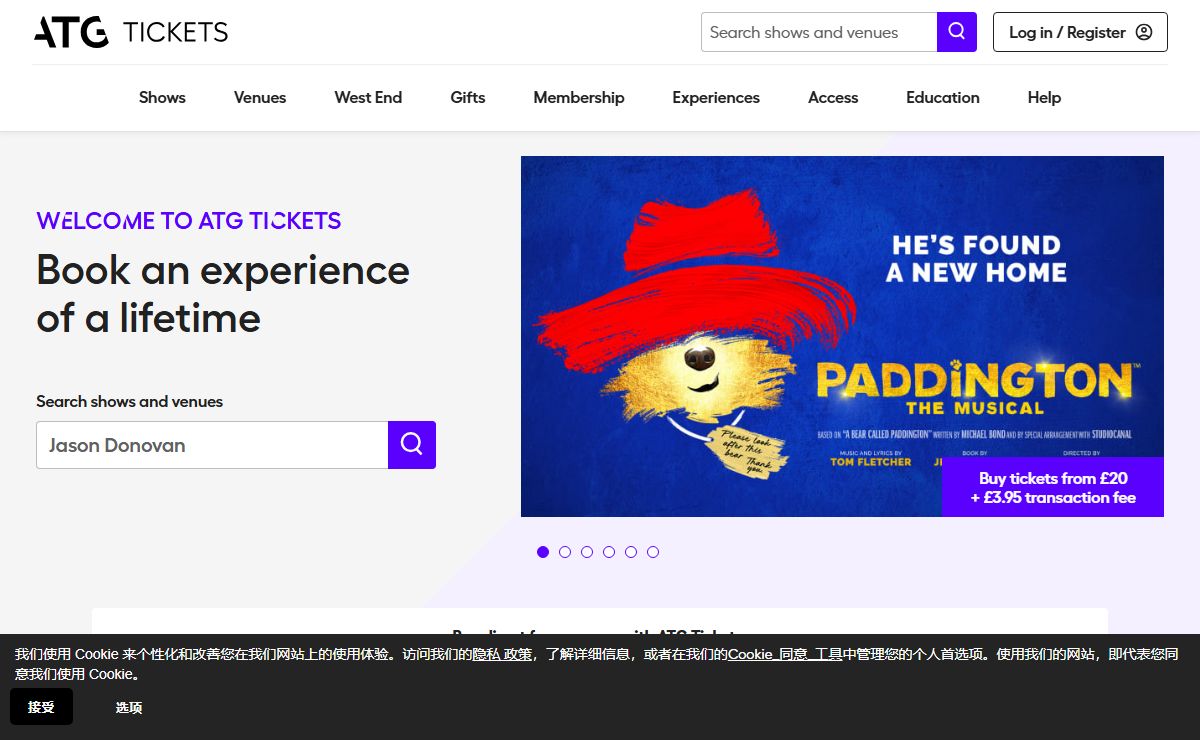Open the Access menu item

click(833, 97)
